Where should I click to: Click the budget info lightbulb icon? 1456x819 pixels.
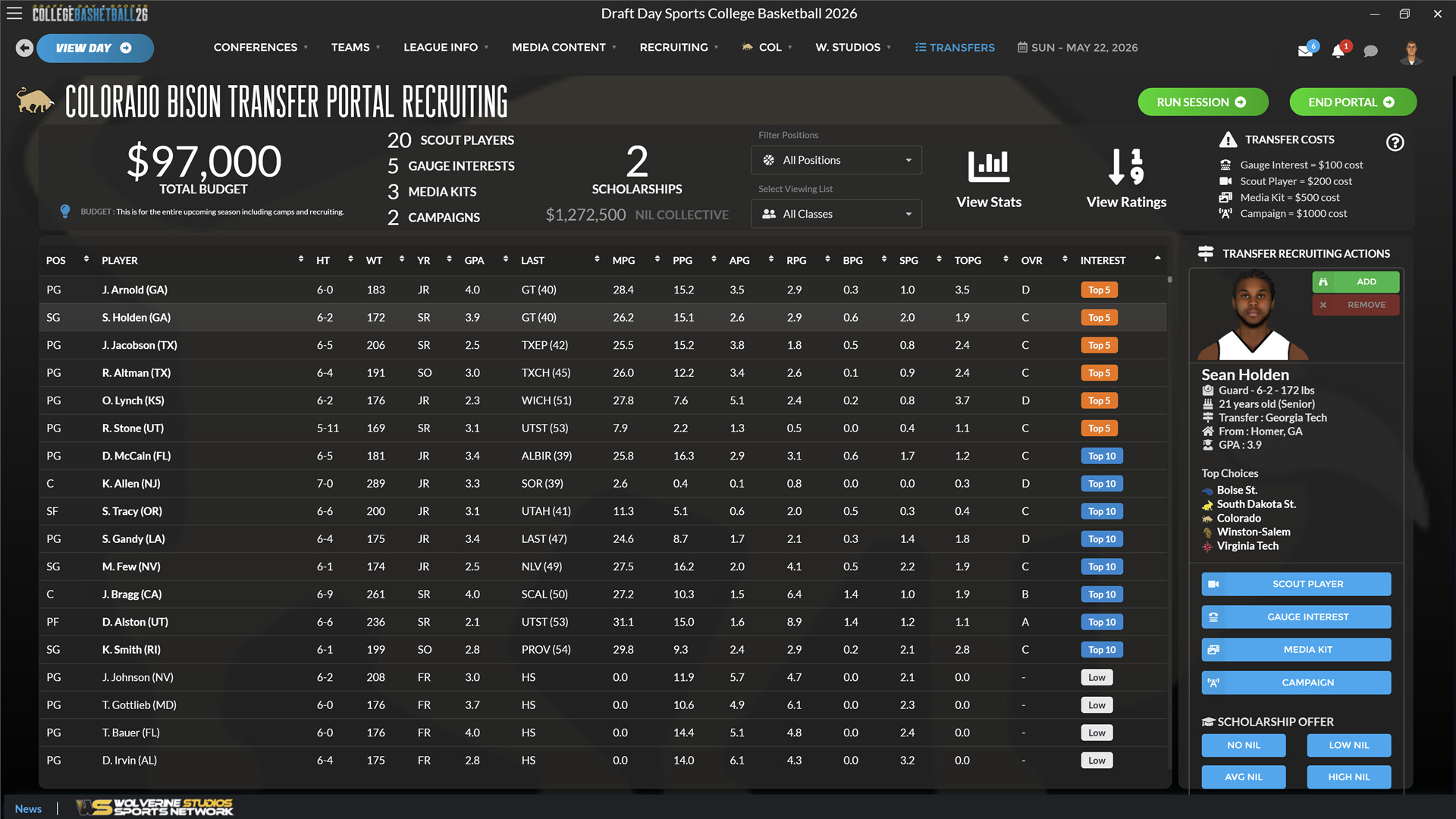pos(65,211)
